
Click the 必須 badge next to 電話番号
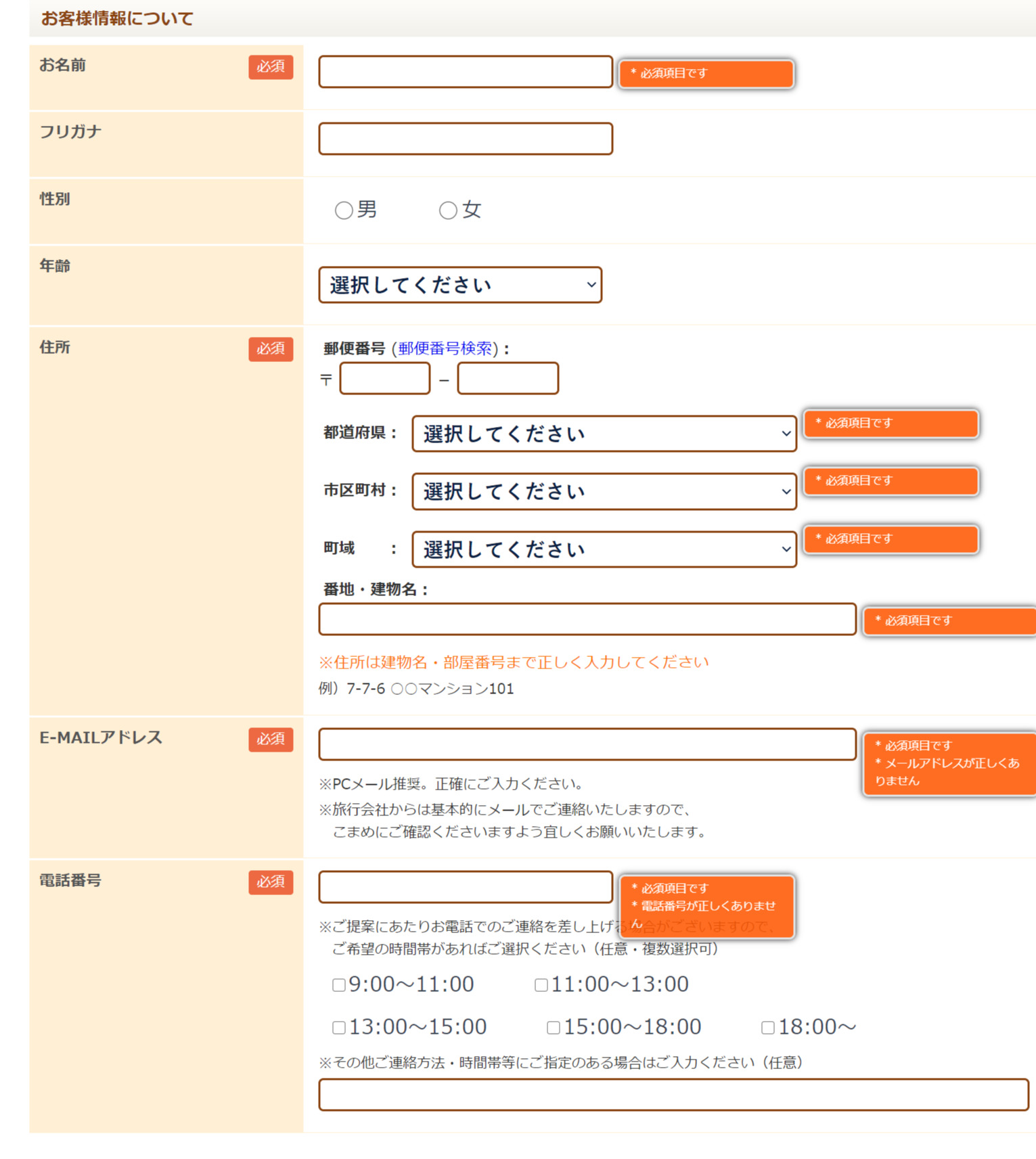[271, 882]
